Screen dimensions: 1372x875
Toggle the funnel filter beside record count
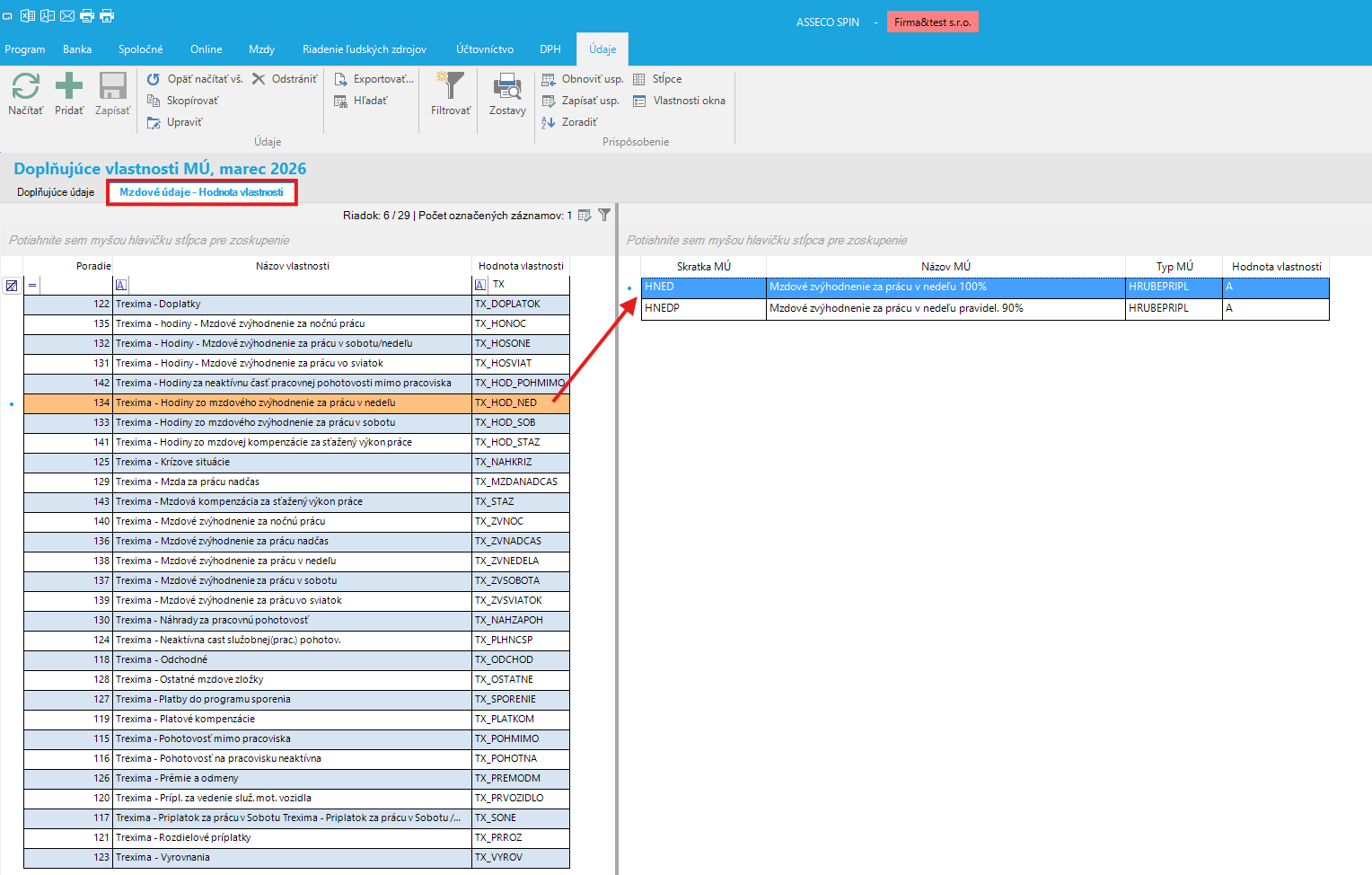pyautogui.click(x=604, y=215)
